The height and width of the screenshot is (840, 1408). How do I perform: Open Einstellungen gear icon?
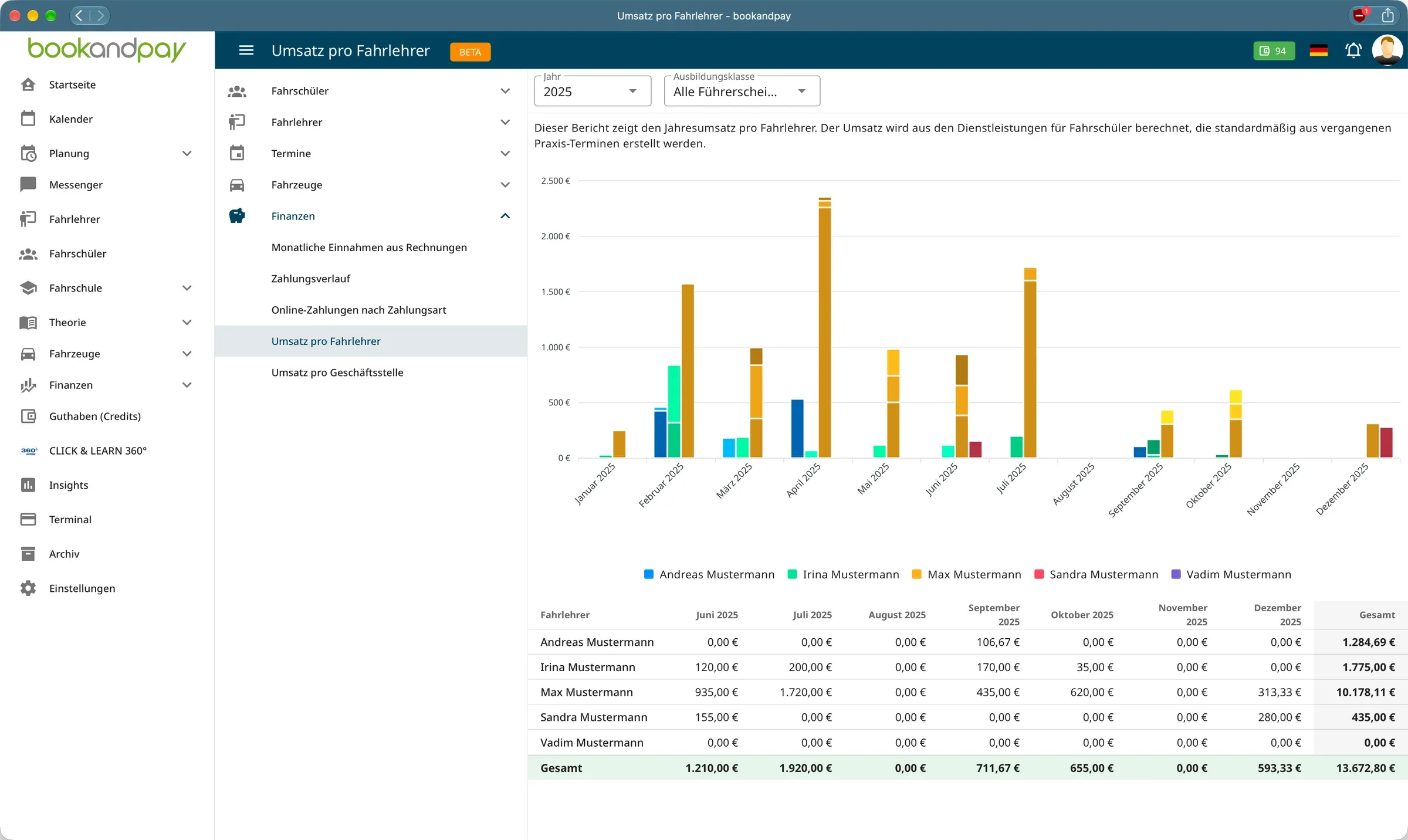[x=28, y=588]
